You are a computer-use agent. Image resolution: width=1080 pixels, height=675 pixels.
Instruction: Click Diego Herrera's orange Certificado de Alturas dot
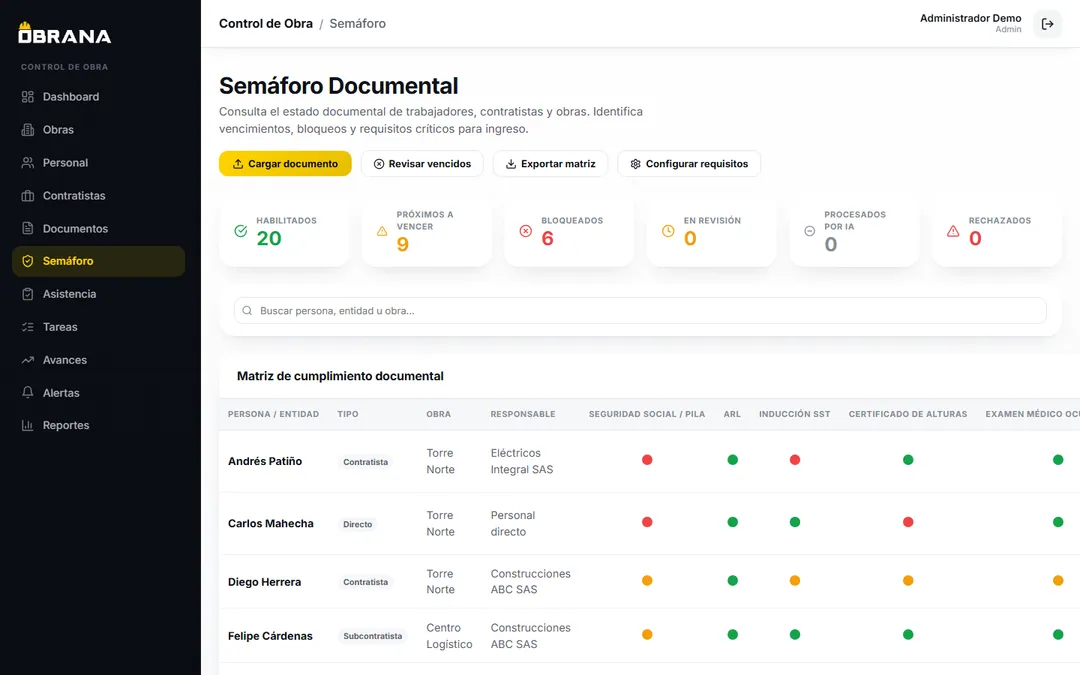point(908,581)
